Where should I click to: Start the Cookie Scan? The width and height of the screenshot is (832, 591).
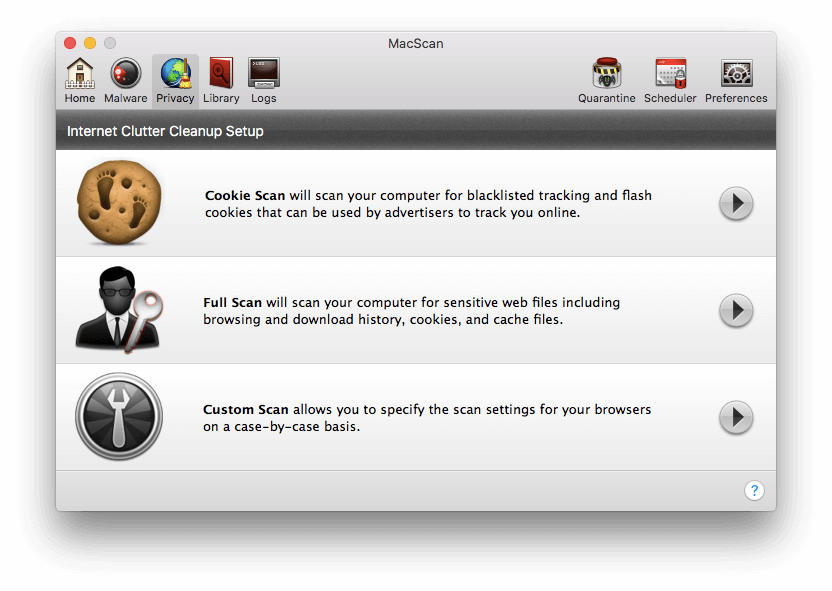tap(736, 204)
